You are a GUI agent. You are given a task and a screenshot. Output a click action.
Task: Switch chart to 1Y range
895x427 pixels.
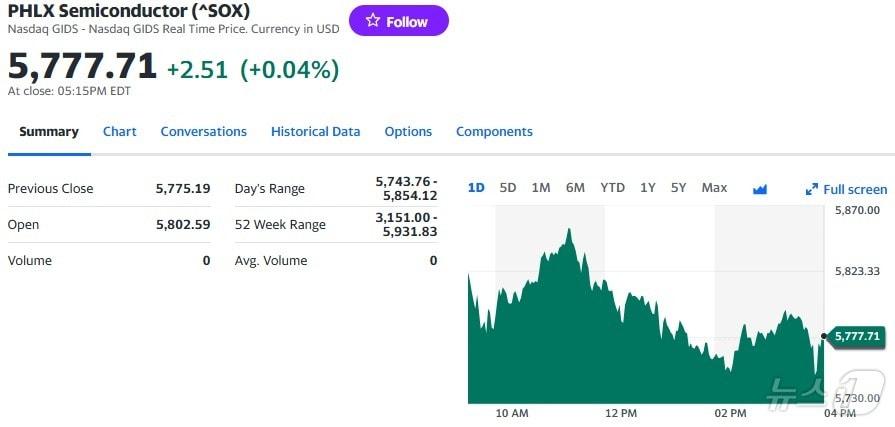[x=648, y=188]
